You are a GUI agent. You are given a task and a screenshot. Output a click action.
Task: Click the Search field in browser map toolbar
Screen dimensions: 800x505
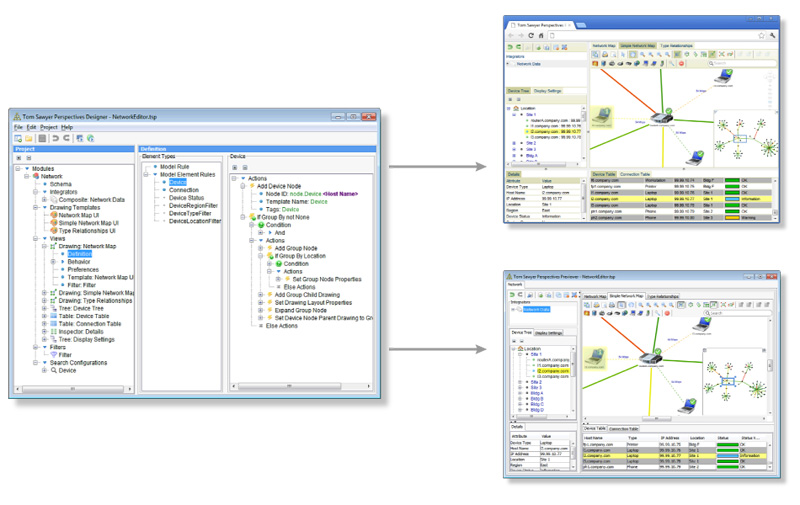point(742,63)
